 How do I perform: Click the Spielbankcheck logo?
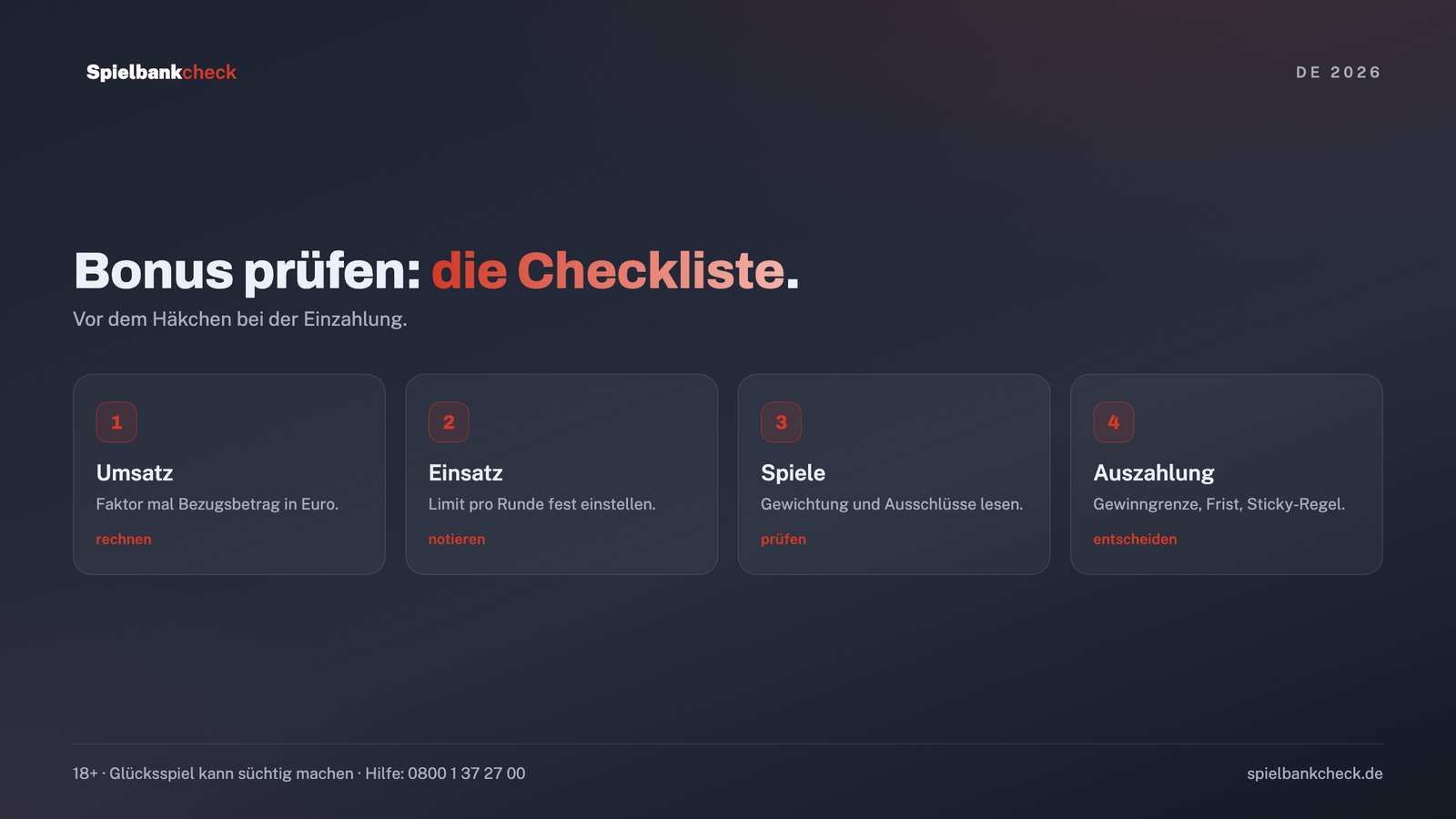pos(161,72)
